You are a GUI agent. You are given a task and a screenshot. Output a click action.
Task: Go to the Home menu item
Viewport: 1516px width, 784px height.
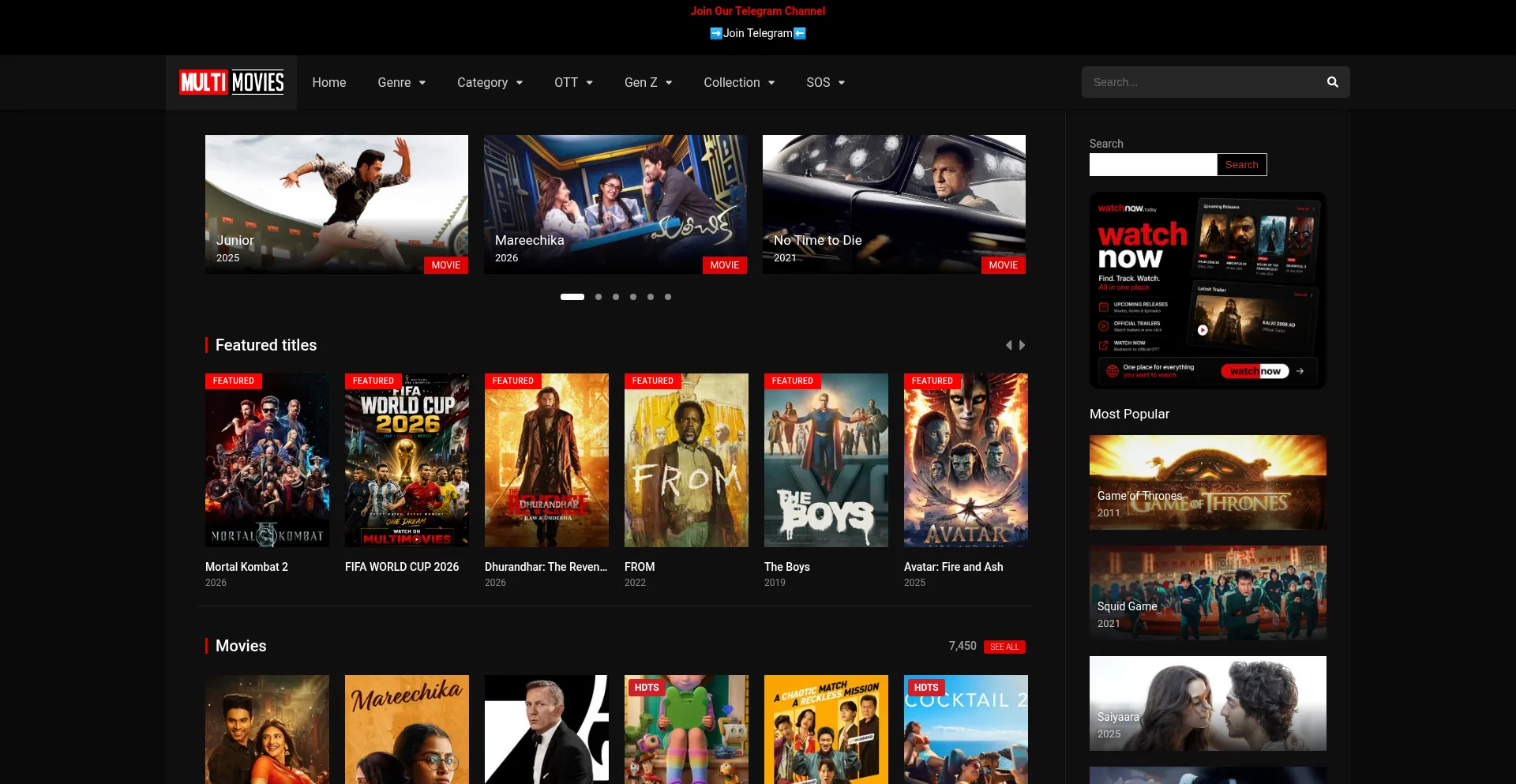click(x=329, y=82)
